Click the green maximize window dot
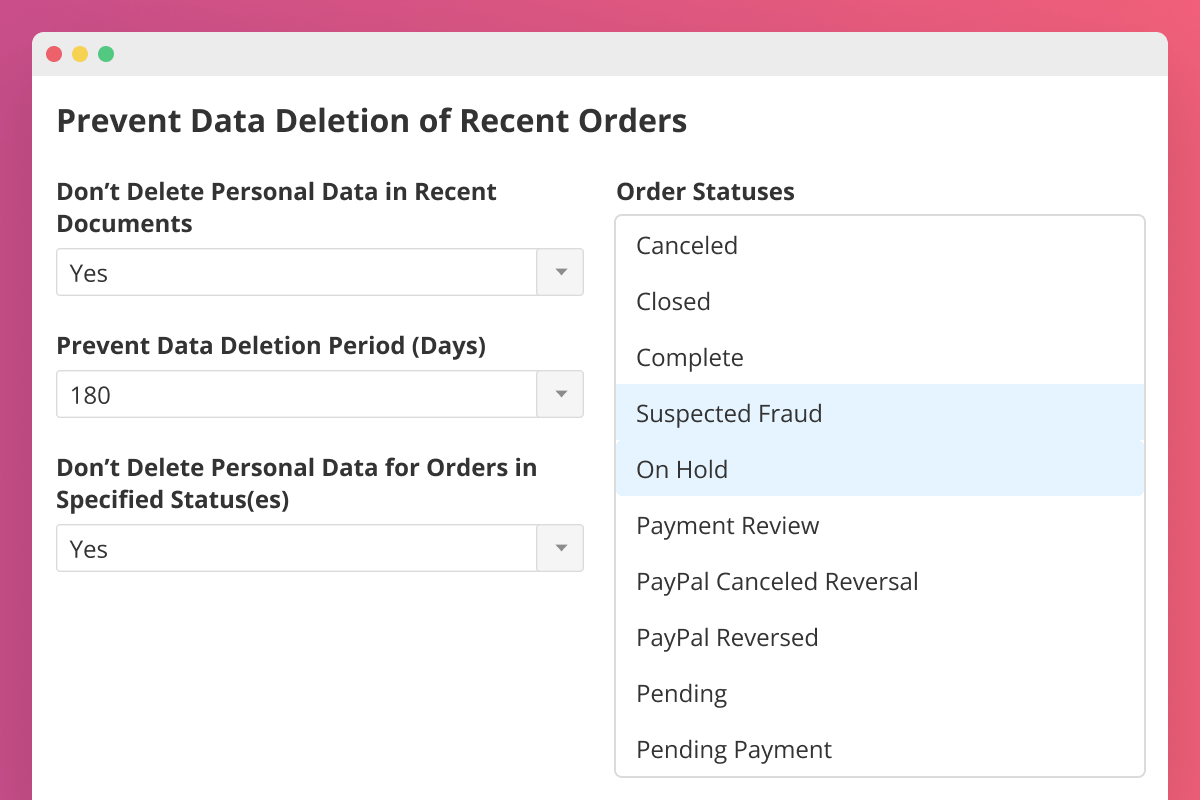Viewport: 1200px width, 800px height. click(x=106, y=54)
